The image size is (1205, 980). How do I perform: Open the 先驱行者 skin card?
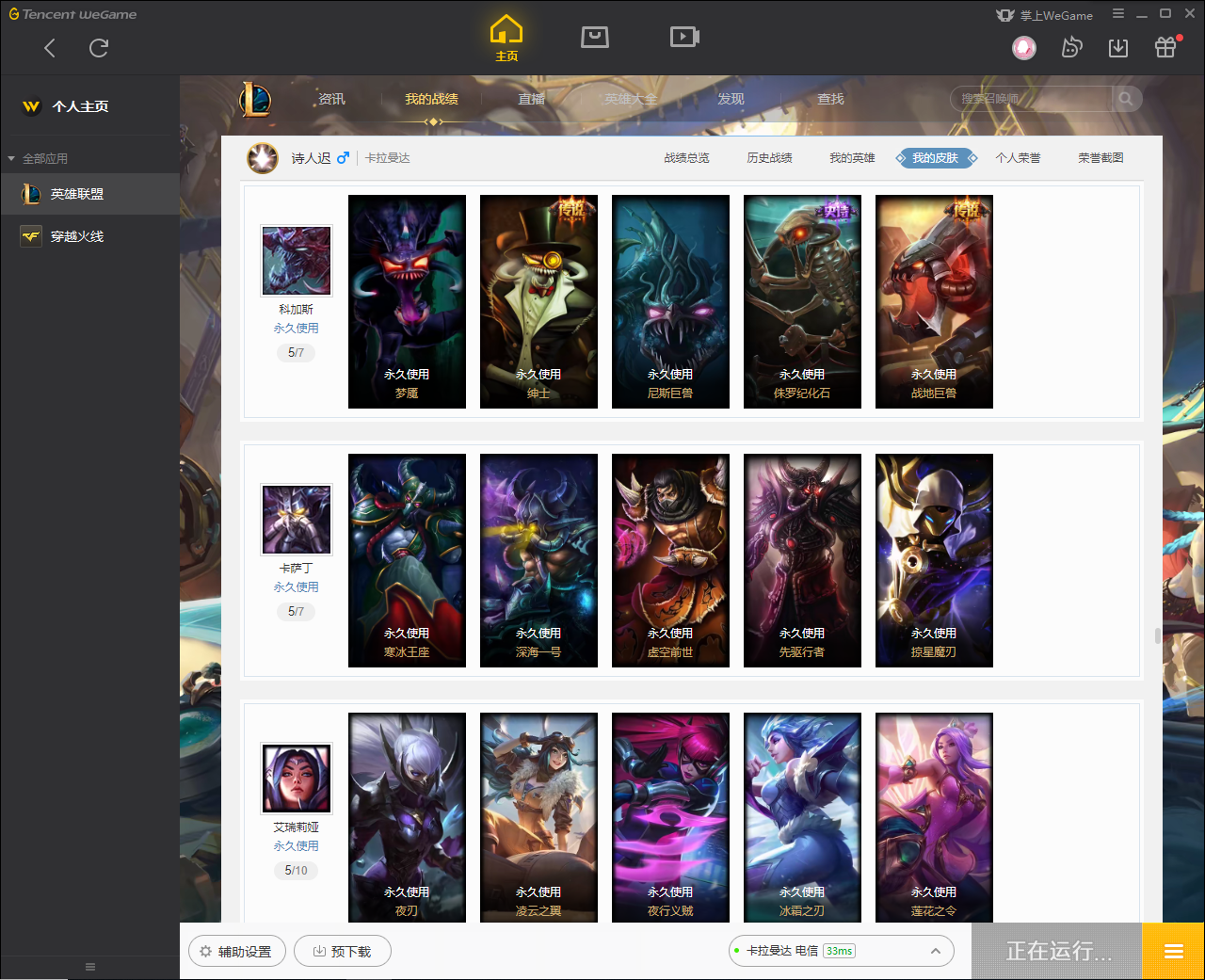point(802,560)
